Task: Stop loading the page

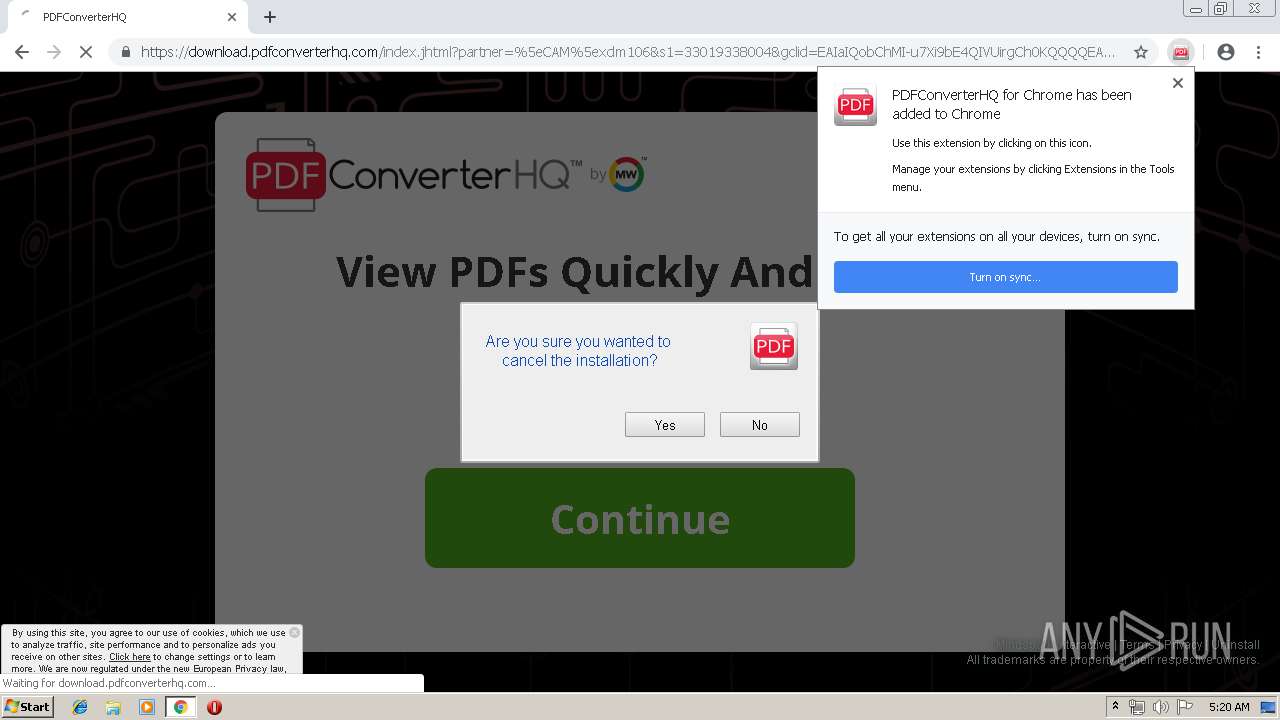Action: pos(86,52)
